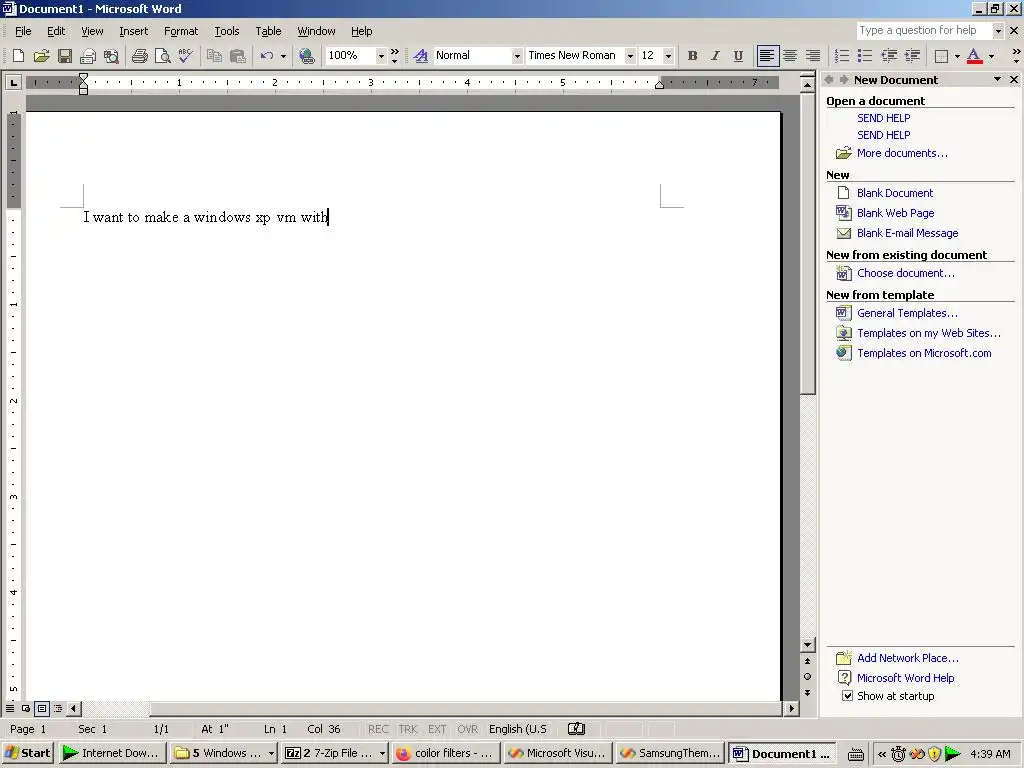Uncheck Show at startup checkbox
Screen dimensions: 1024x768
847,696
